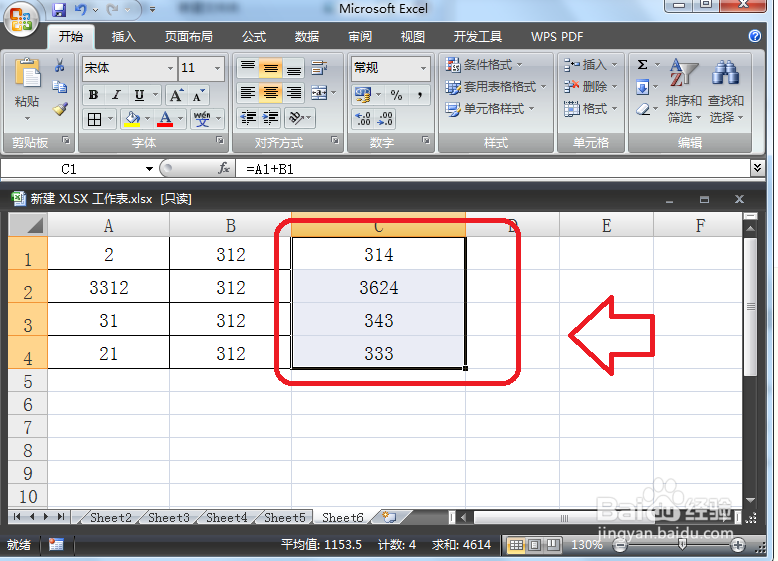Image resolution: width=778 pixels, height=561 pixels.
Task: Toggle align text right
Action: coord(294,93)
